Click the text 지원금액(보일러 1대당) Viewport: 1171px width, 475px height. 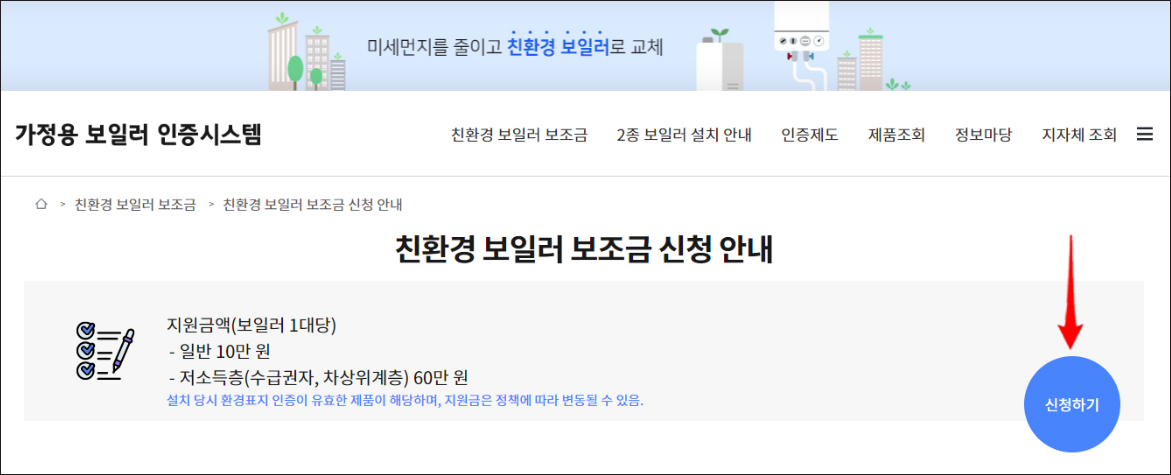click(x=252, y=326)
